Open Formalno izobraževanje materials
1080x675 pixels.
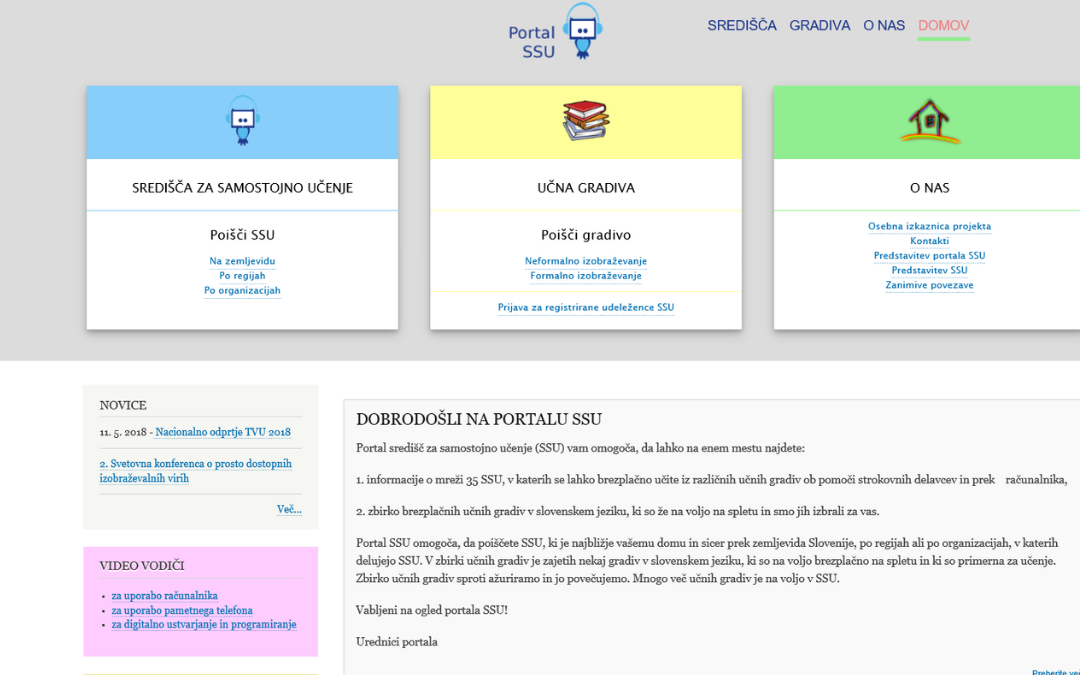pos(586,276)
